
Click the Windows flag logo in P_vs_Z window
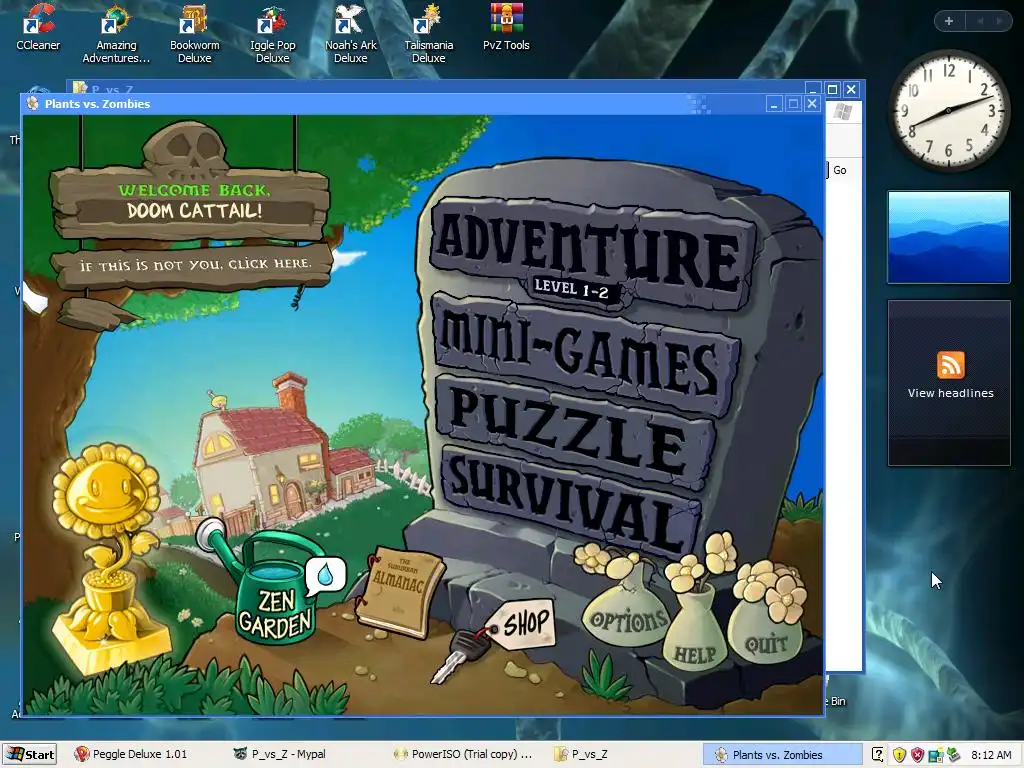[843, 112]
